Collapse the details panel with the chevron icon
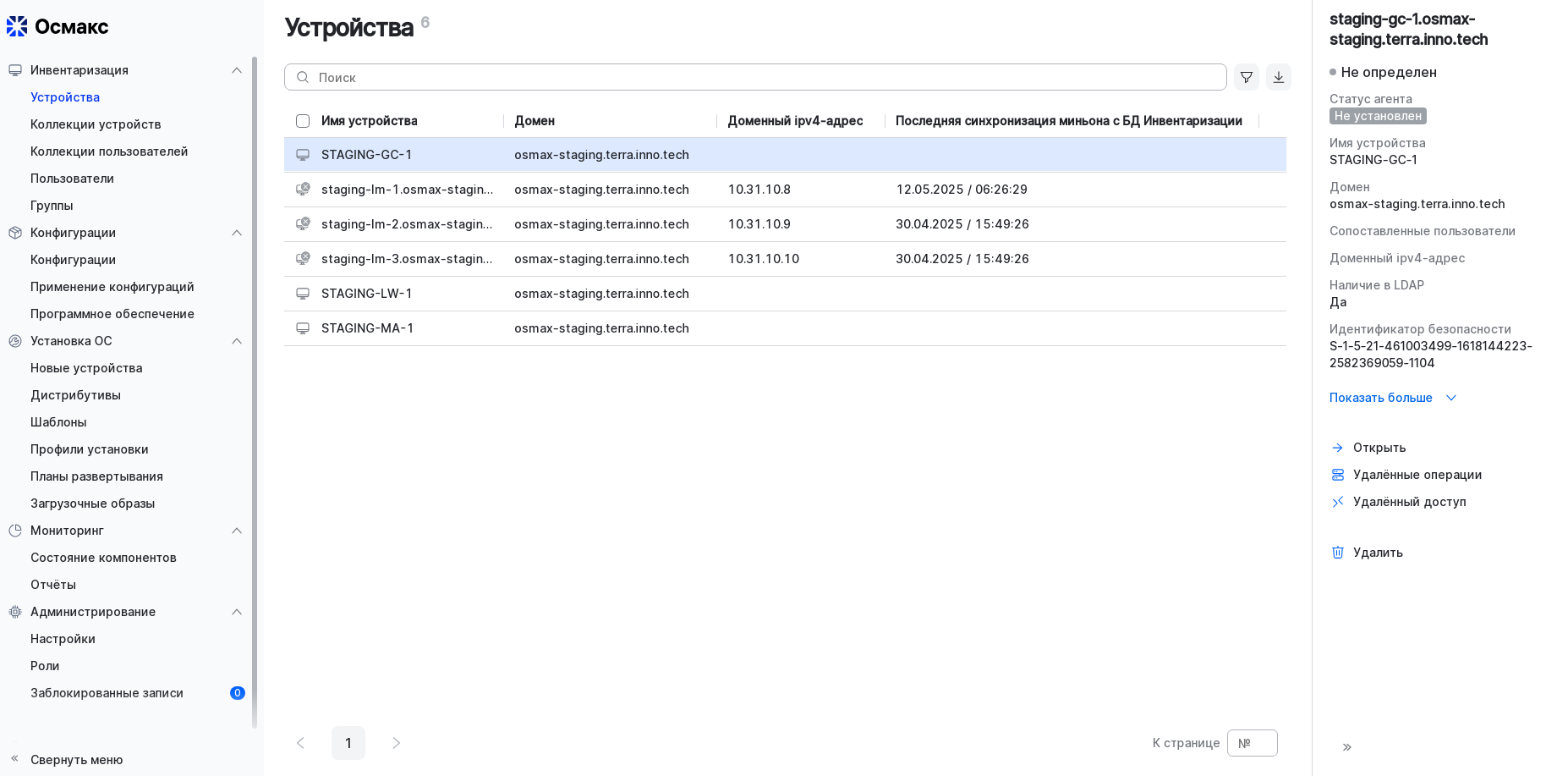1568x776 pixels. point(1347,746)
